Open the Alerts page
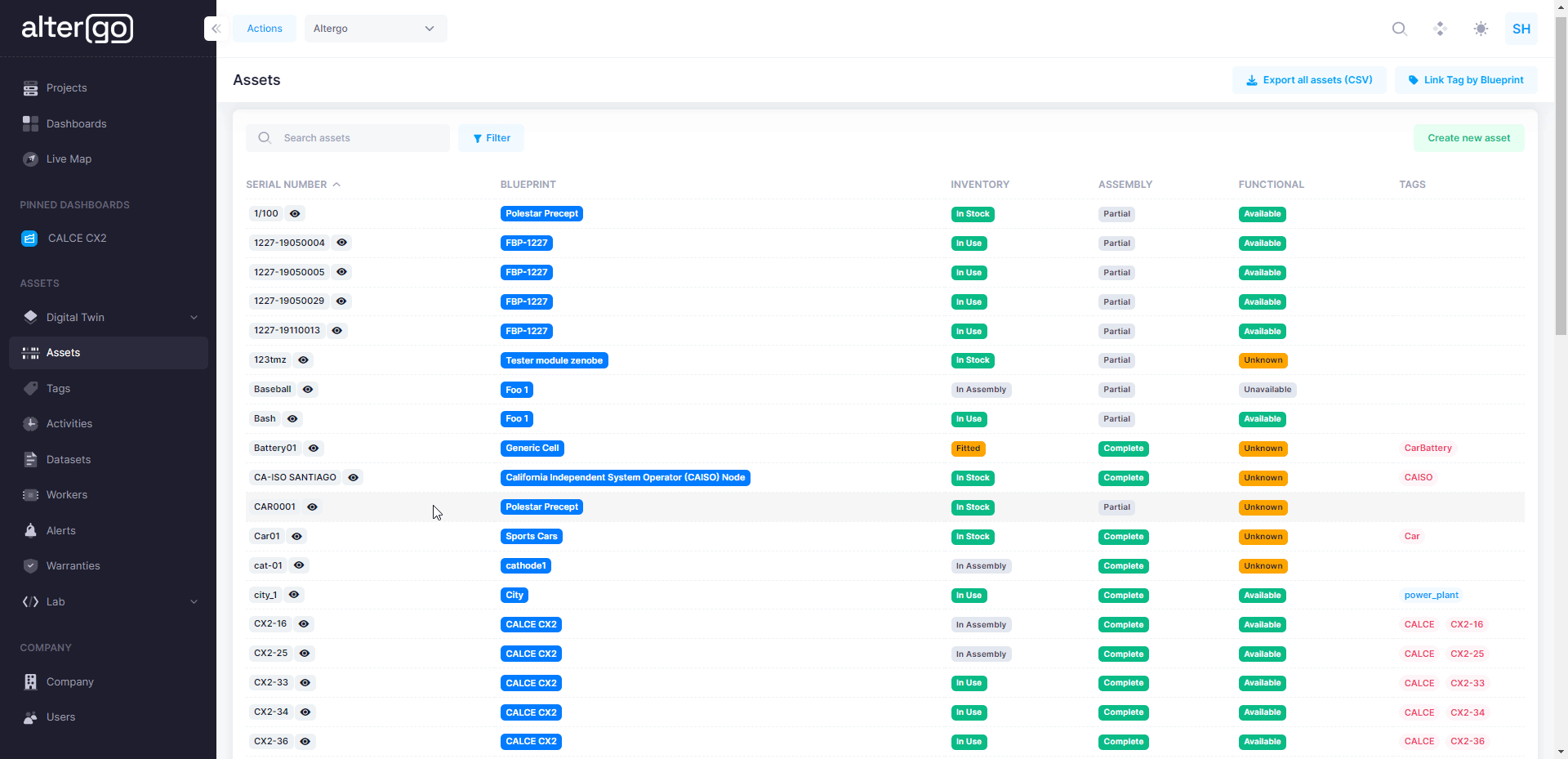Image resolution: width=1568 pixels, height=759 pixels. pyautogui.click(x=60, y=530)
